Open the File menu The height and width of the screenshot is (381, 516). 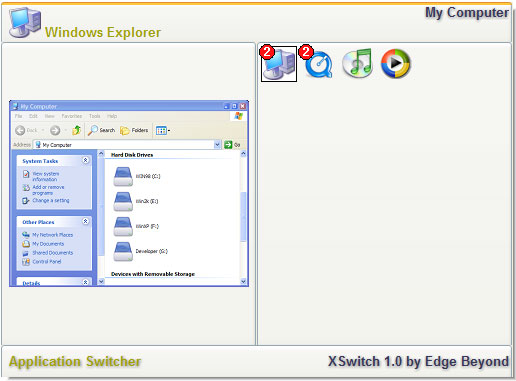pos(18,116)
